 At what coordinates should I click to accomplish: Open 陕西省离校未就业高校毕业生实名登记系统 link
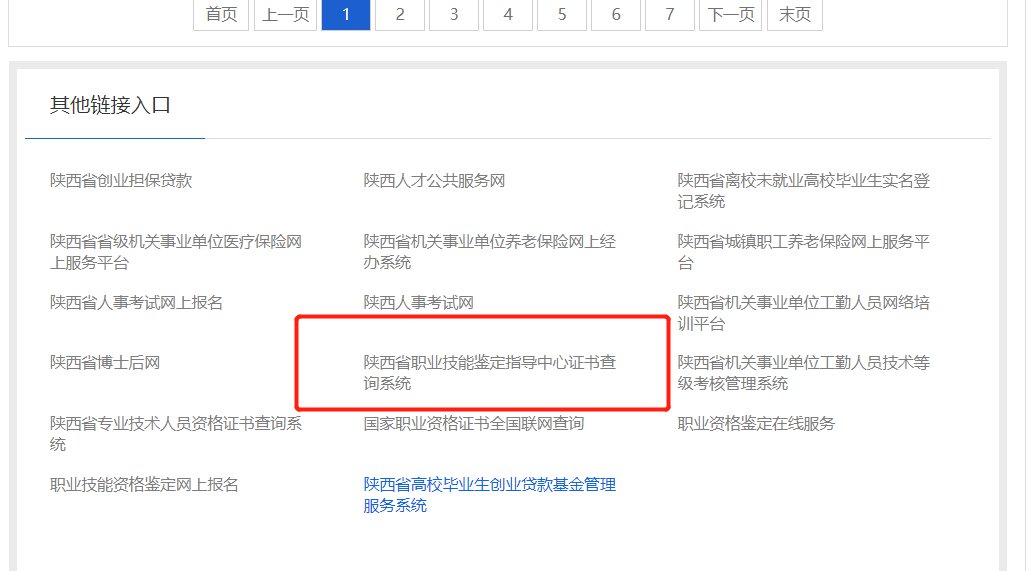[x=803, y=191]
